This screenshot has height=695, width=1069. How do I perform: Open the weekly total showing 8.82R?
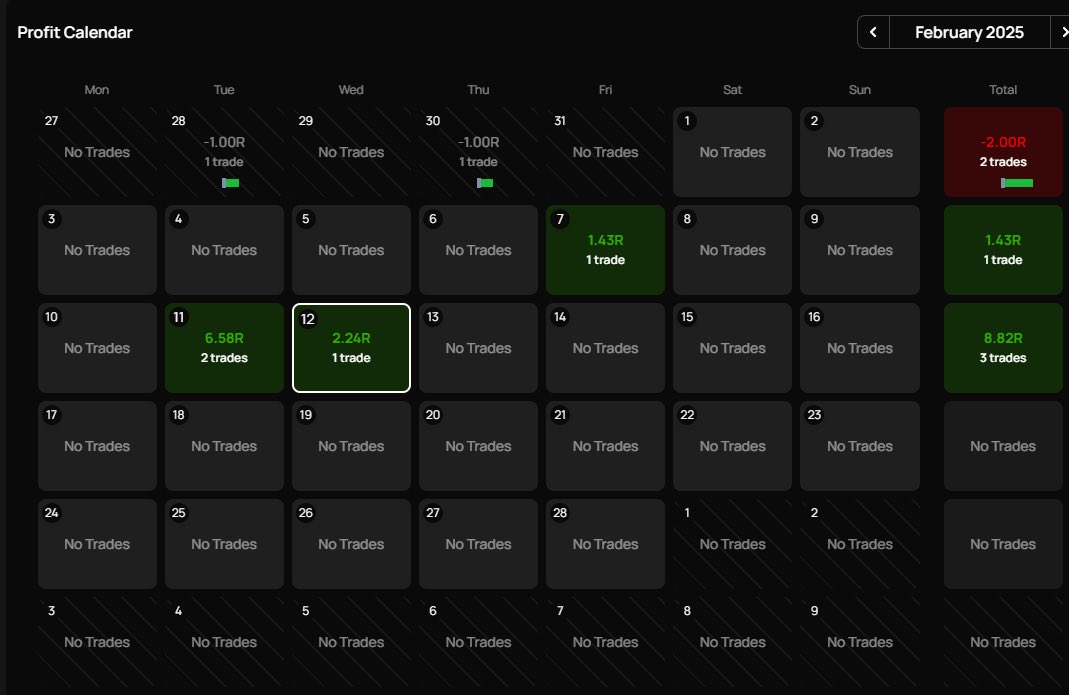pyautogui.click(x=1003, y=348)
